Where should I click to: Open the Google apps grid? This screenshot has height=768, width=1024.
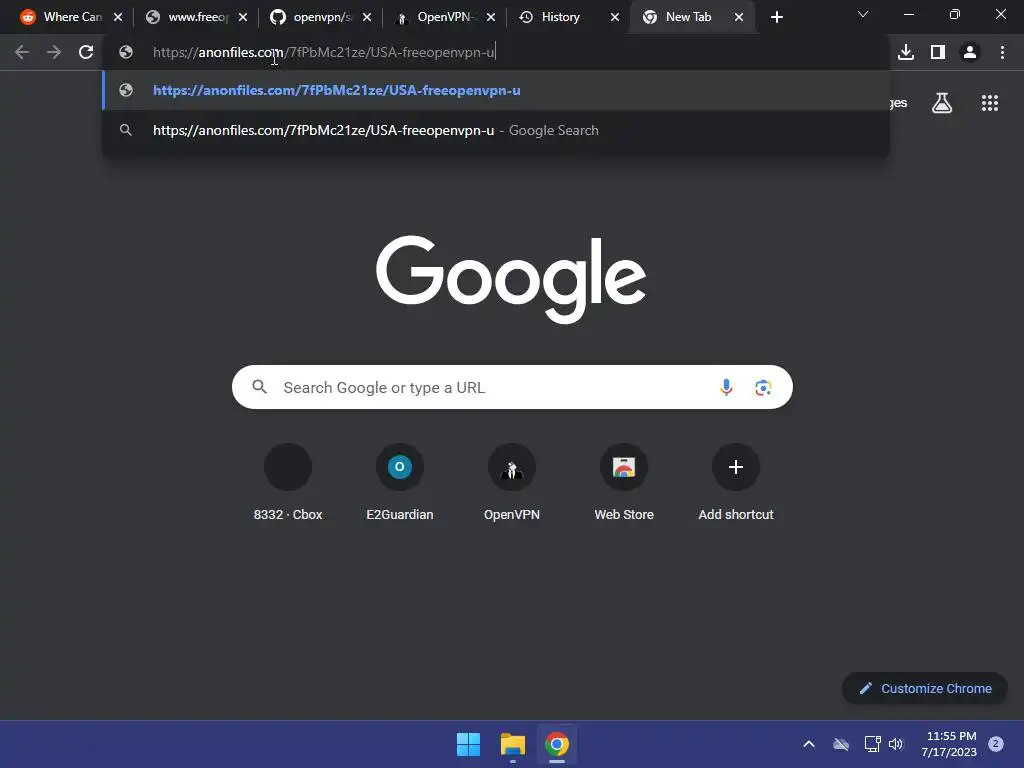990,103
